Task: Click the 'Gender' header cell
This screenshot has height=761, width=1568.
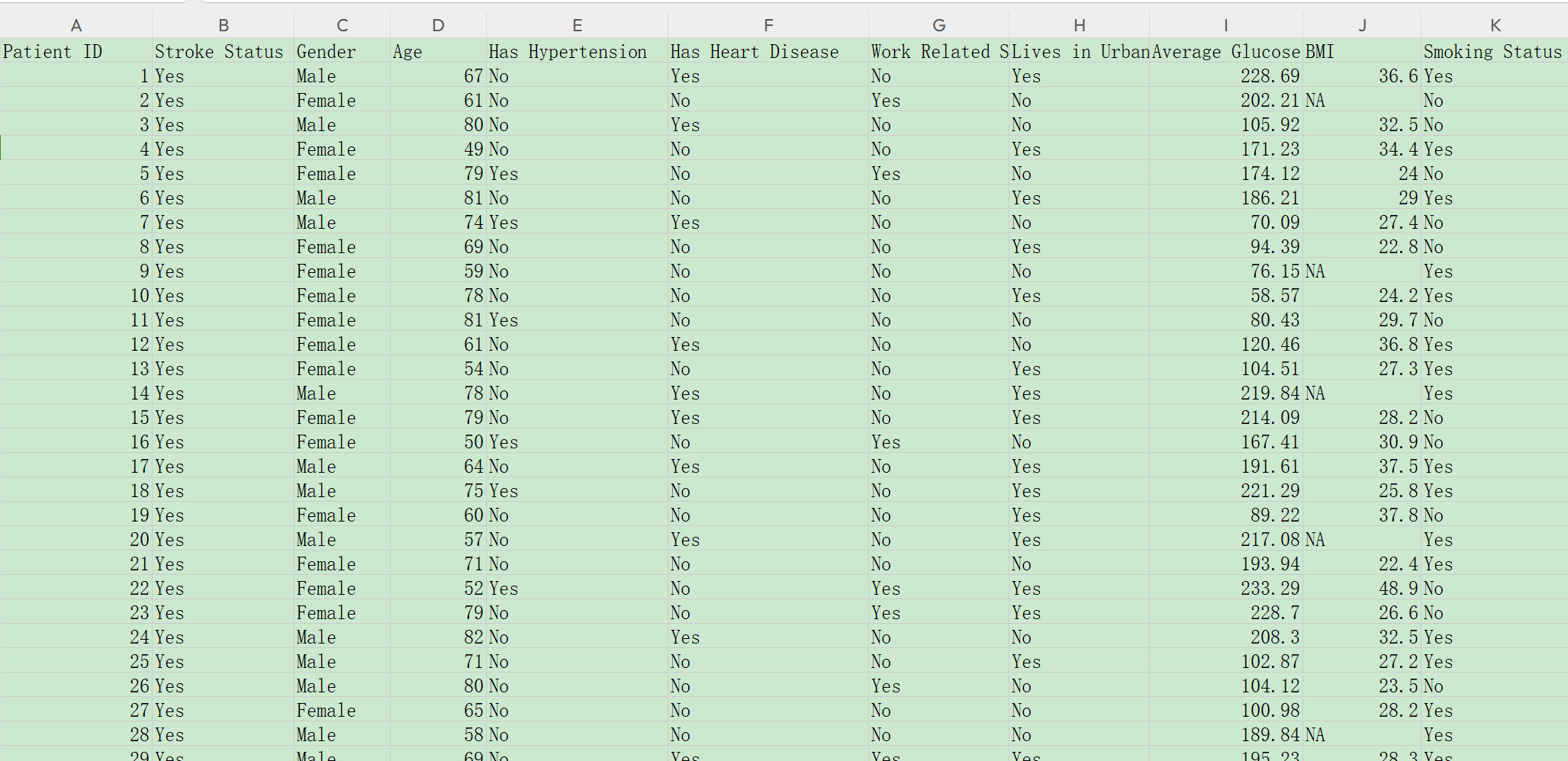Action: tap(342, 51)
